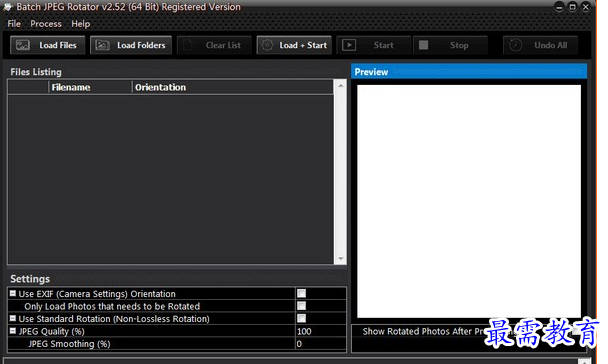The width and height of the screenshot is (608, 364).
Task: Click the white preview image area
Action: coord(469,201)
